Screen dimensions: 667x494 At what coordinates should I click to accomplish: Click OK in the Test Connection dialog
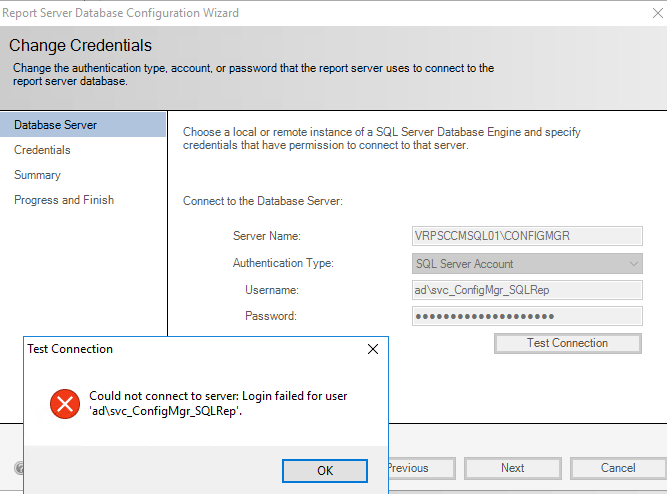click(325, 471)
